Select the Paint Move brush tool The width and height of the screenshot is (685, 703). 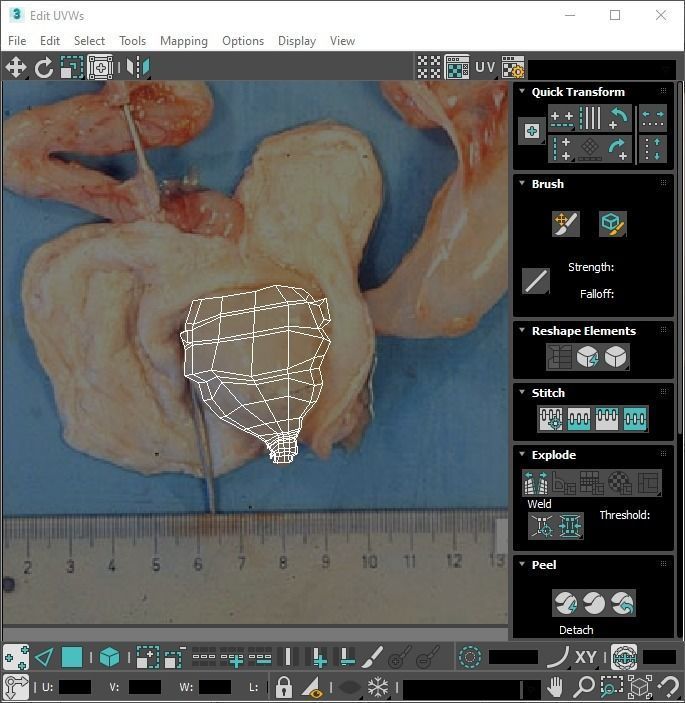click(566, 224)
